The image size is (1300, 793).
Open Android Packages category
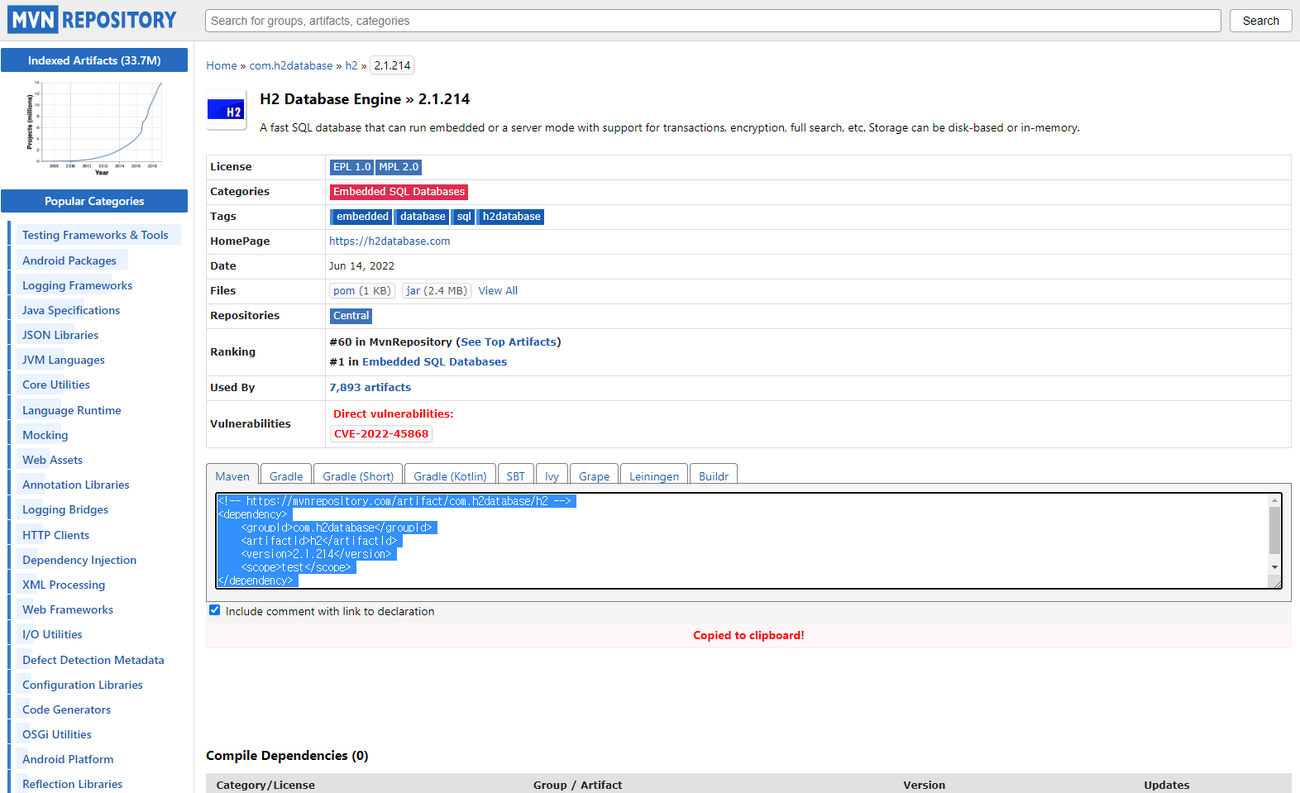pos(69,260)
